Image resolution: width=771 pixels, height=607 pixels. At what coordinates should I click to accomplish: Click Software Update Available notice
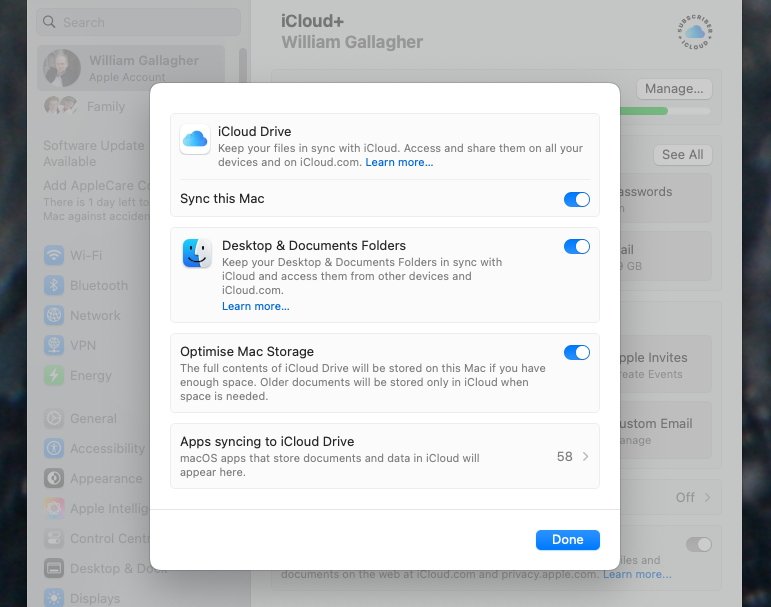[x=93, y=153]
